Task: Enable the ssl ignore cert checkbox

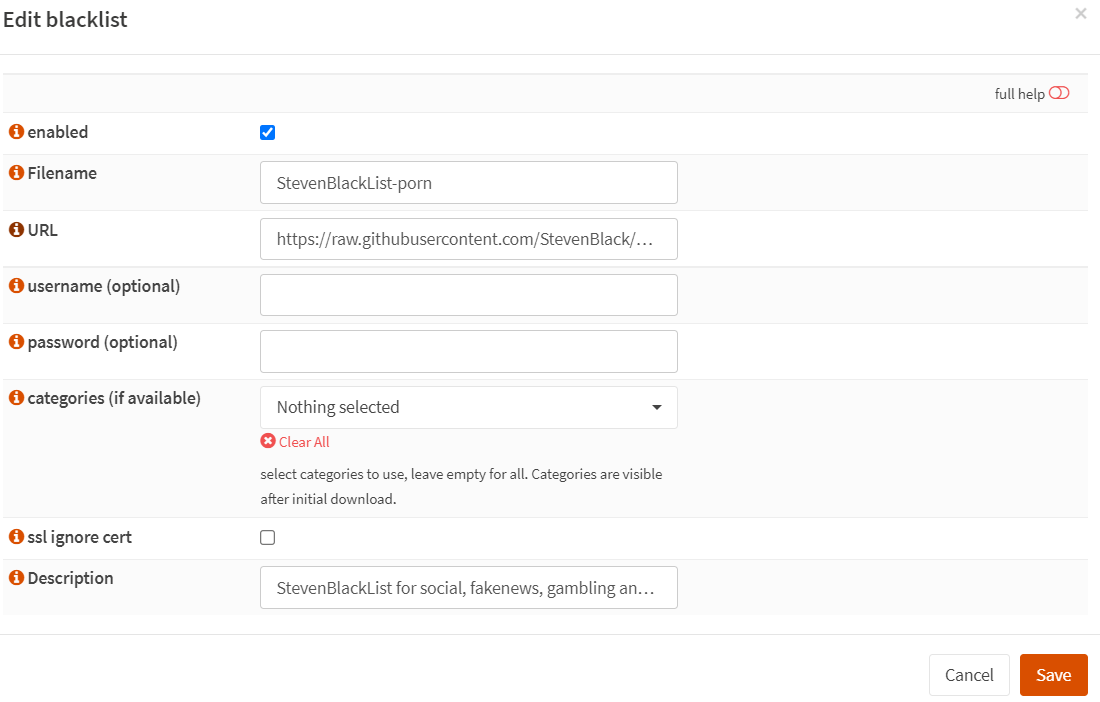Action: (267, 537)
